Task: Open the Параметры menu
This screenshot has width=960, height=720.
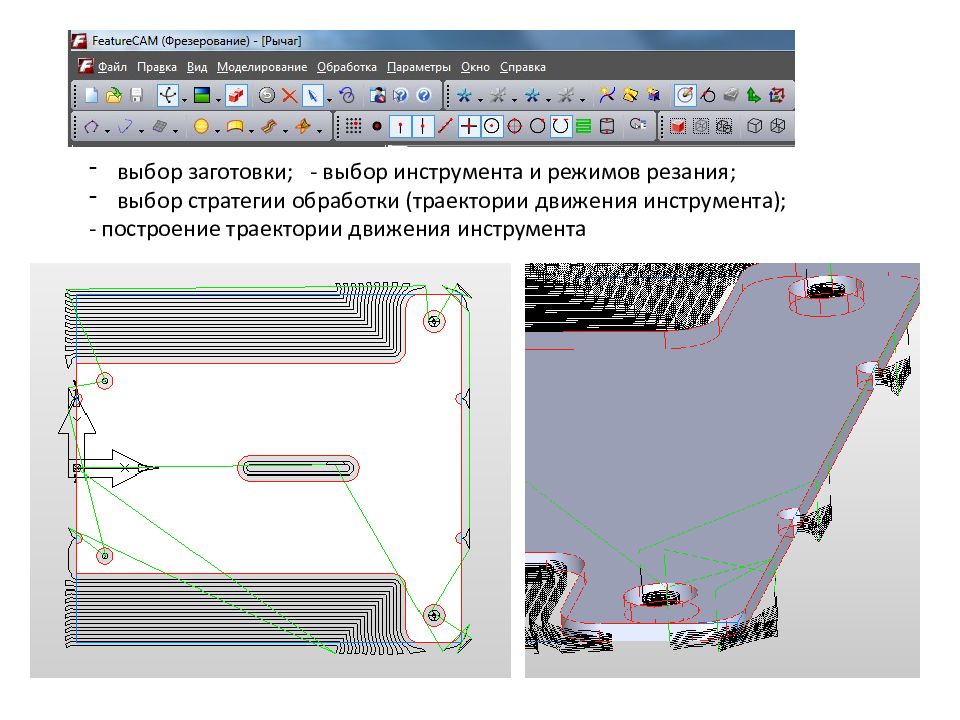Action: pyautogui.click(x=419, y=67)
